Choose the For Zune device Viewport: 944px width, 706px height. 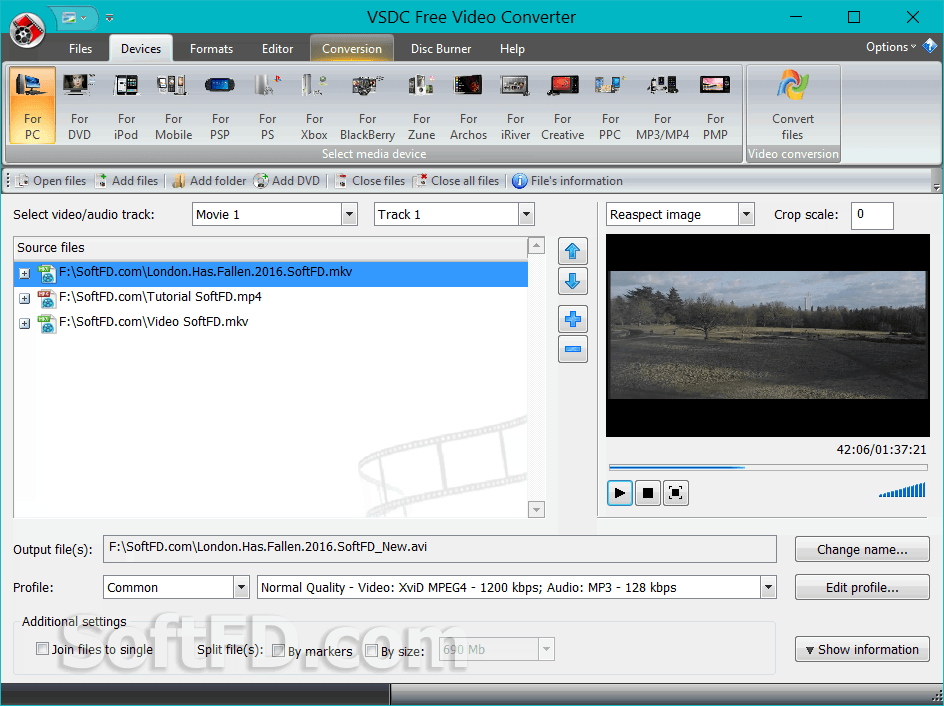[x=421, y=105]
